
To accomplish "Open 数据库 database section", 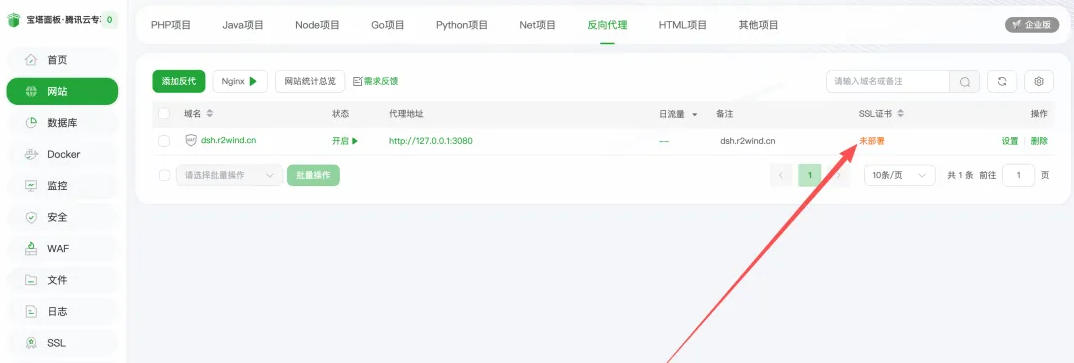I will (62, 123).
